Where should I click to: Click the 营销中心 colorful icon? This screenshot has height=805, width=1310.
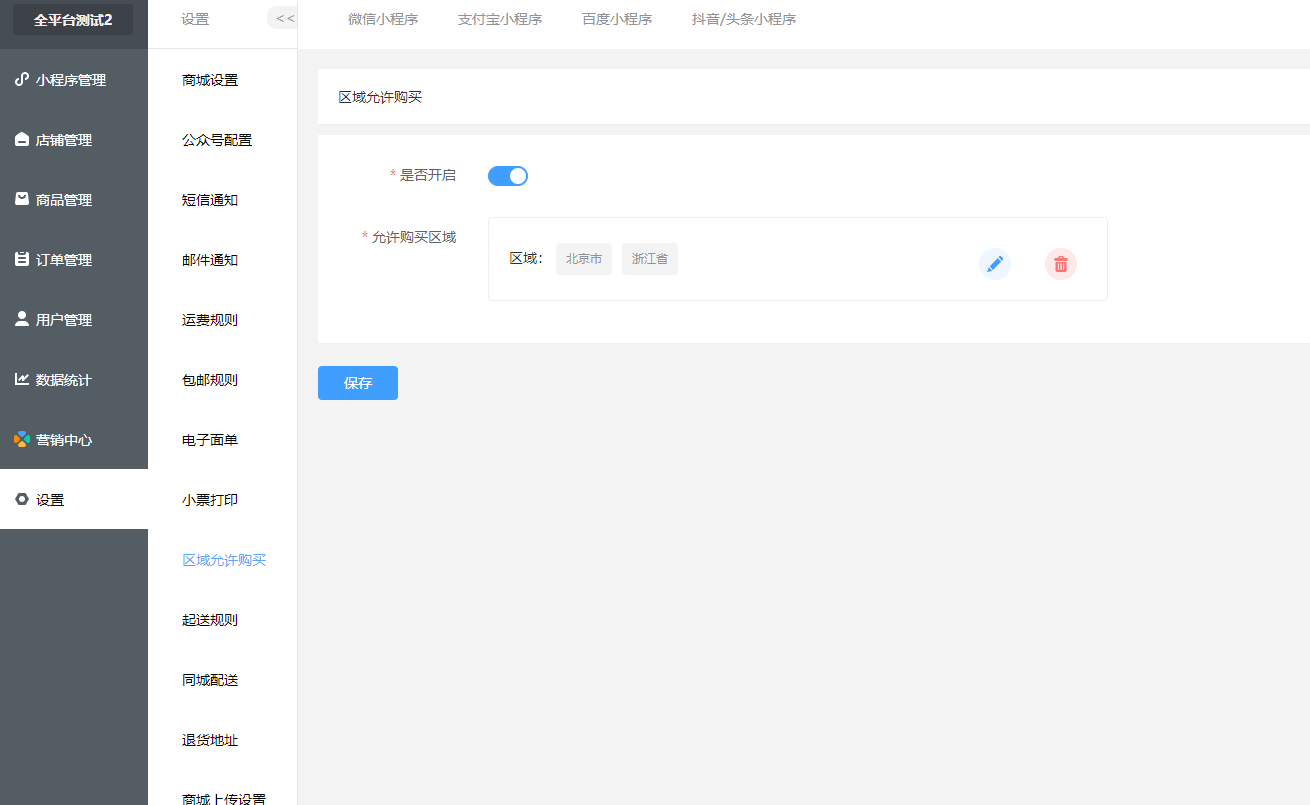tap(22, 440)
